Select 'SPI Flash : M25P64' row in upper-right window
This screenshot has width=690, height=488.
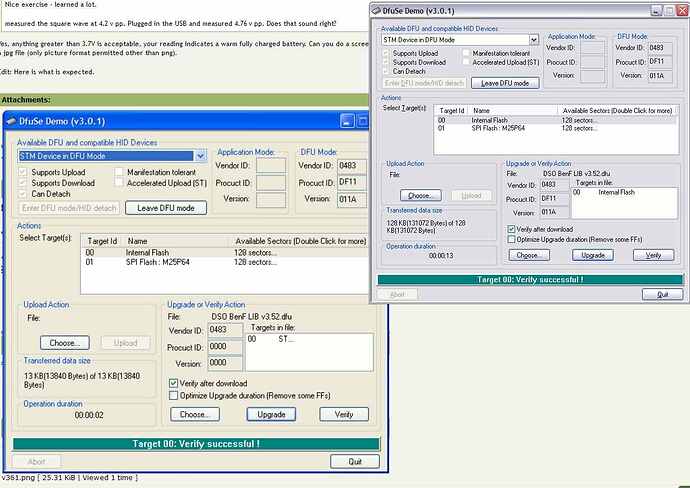556,128
